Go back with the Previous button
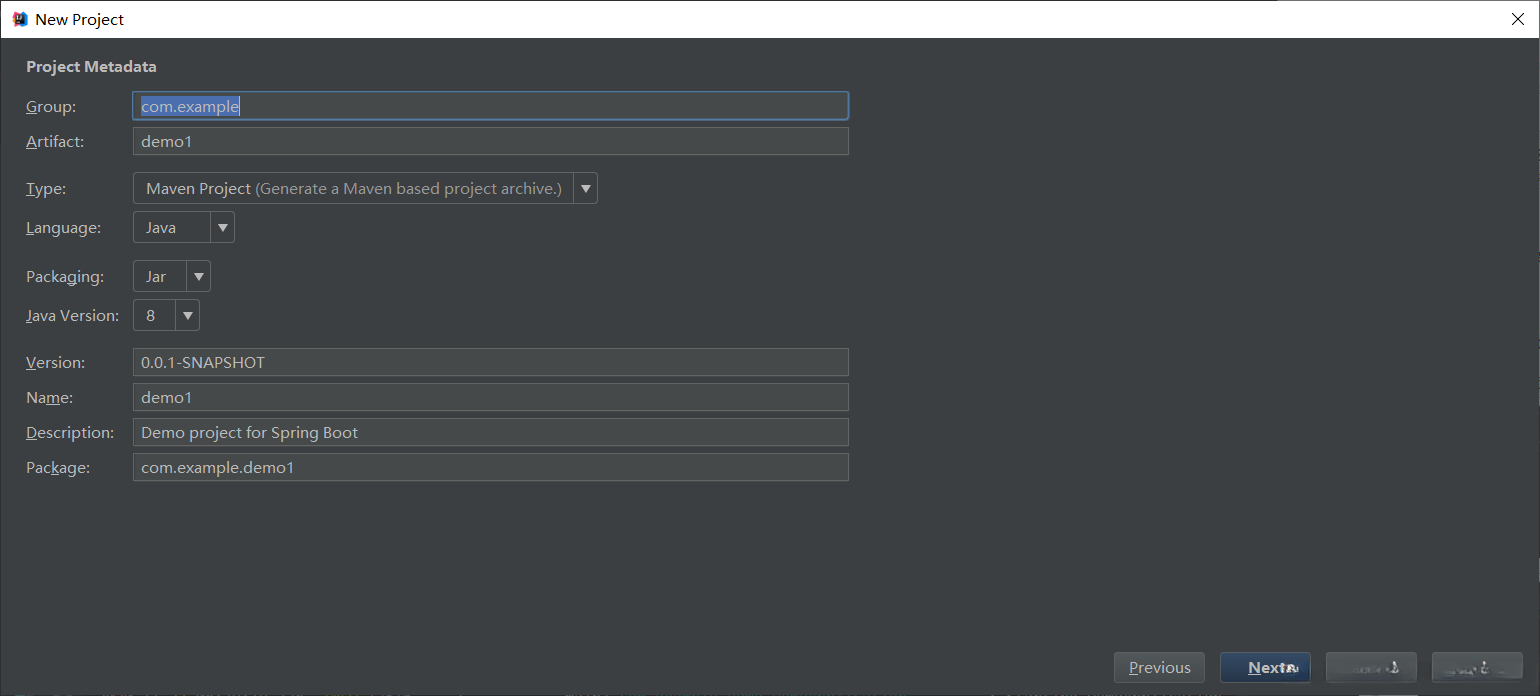1540x696 pixels. coord(1160,667)
